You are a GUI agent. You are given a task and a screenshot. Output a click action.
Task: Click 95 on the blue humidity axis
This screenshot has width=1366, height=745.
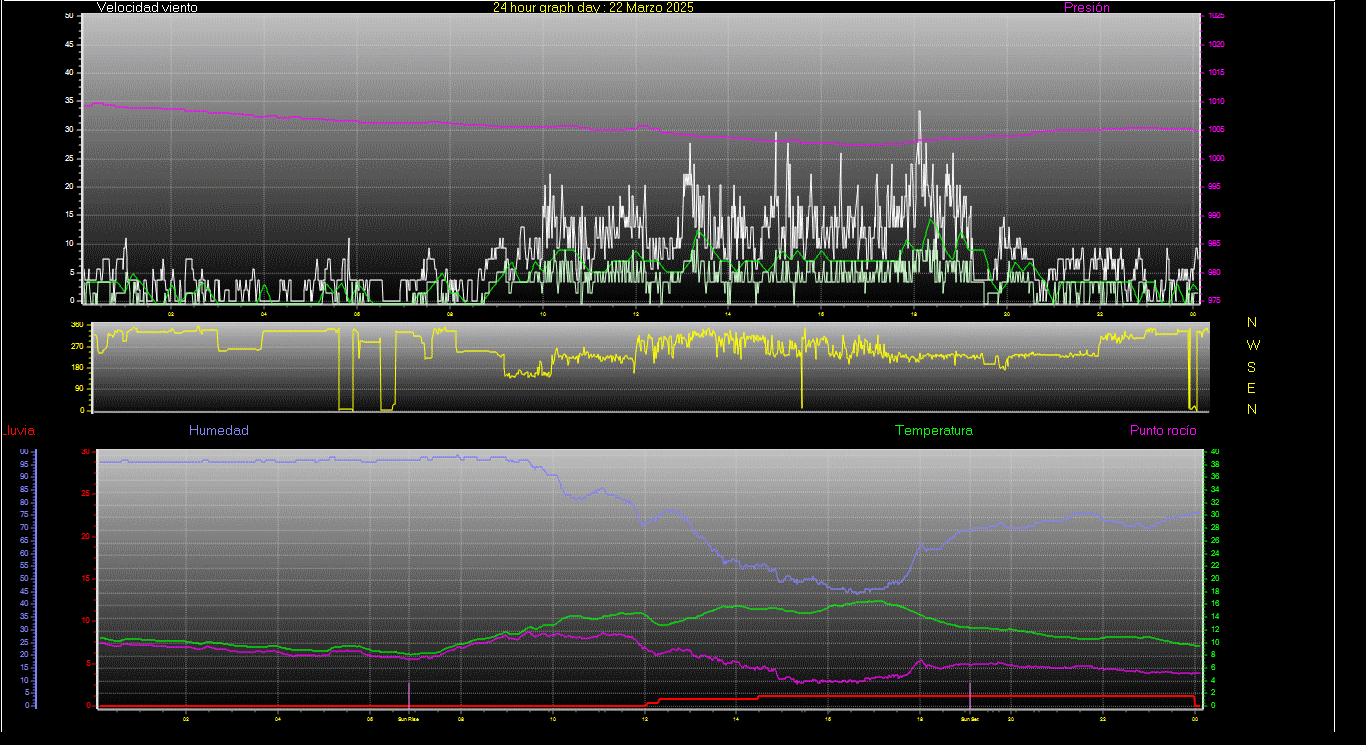[x=24, y=464]
